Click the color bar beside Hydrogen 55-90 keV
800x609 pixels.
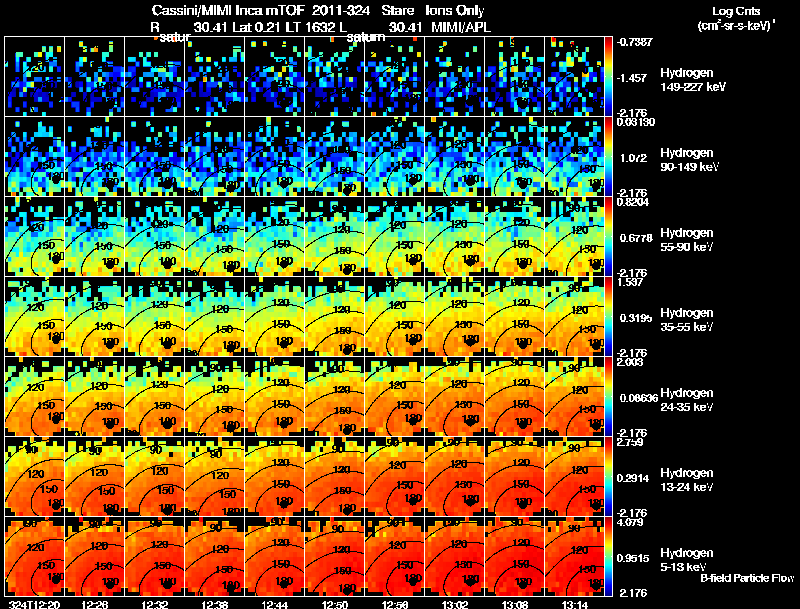(608, 237)
